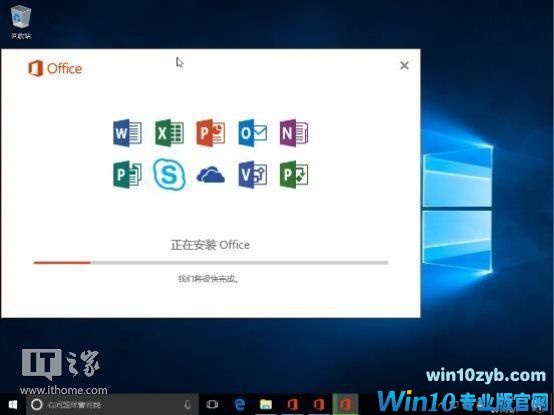Click the "正在安装 Office" status text
This screenshot has width=554, height=415.
210,245
